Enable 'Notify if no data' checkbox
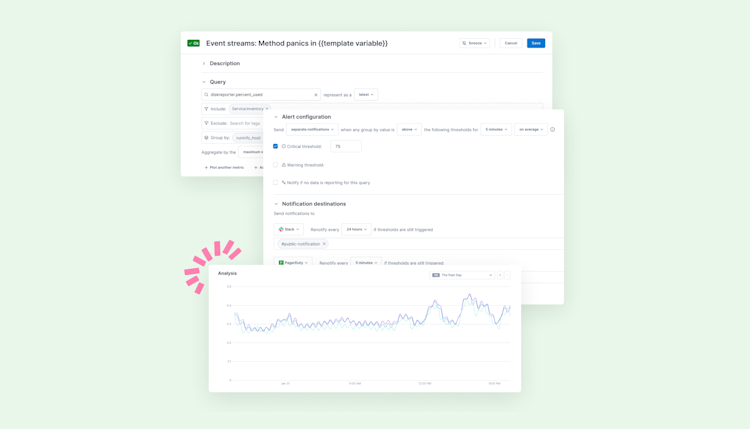 [x=276, y=182]
